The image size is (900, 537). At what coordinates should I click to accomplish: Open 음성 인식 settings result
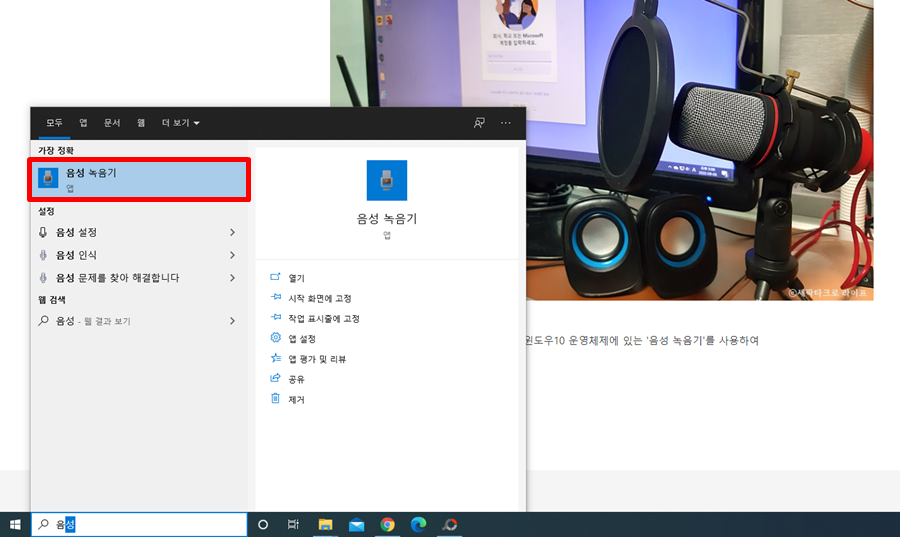(x=139, y=255)
